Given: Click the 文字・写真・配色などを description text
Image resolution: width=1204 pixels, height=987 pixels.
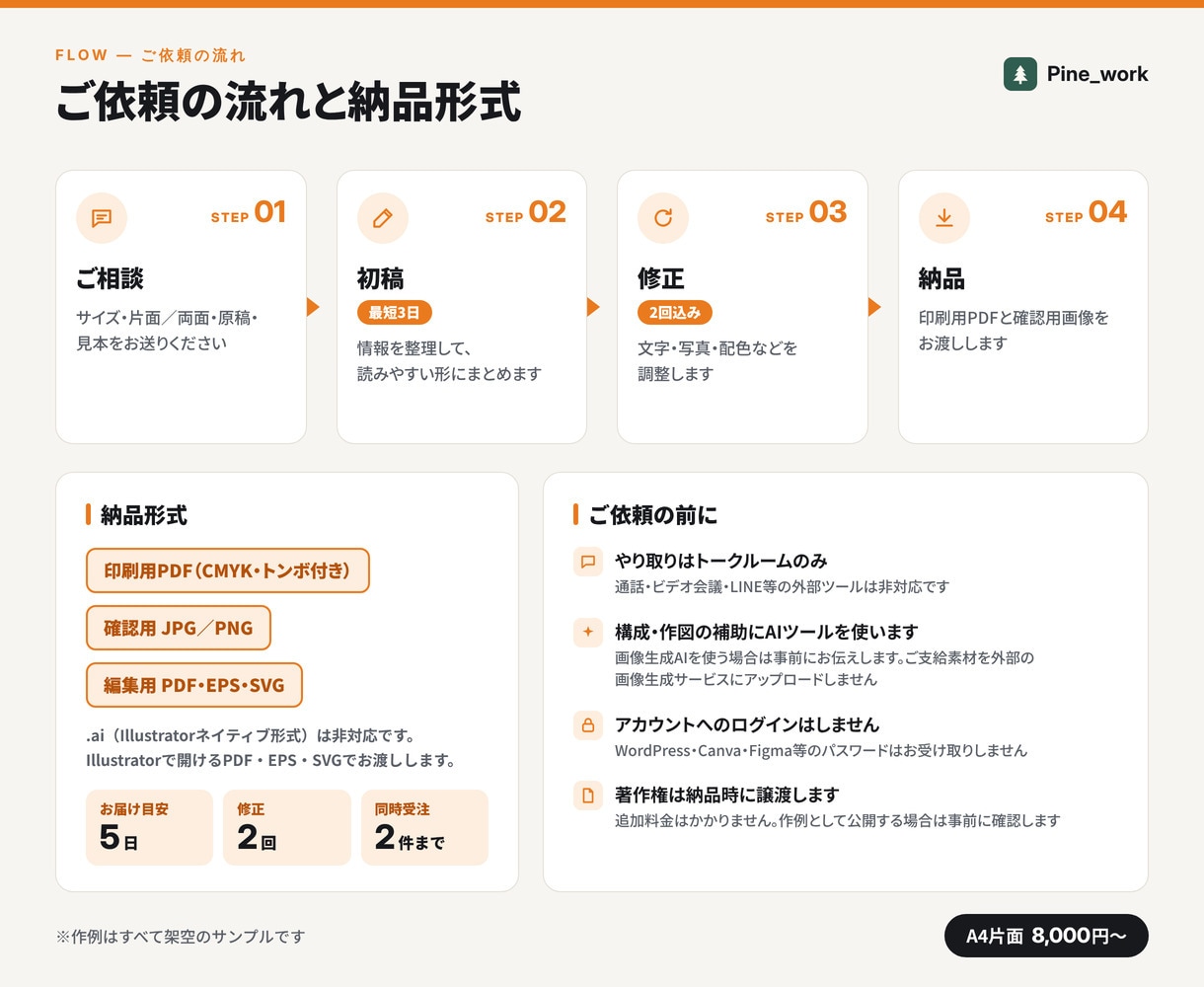Looking at the screenshot, I should [717, 361].
